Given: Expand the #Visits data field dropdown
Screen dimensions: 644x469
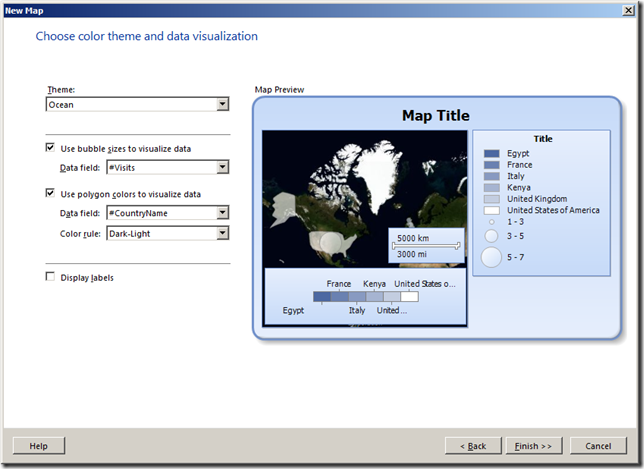Looking at the screenshot, I should pyautogui.click(x=168, y=167).
